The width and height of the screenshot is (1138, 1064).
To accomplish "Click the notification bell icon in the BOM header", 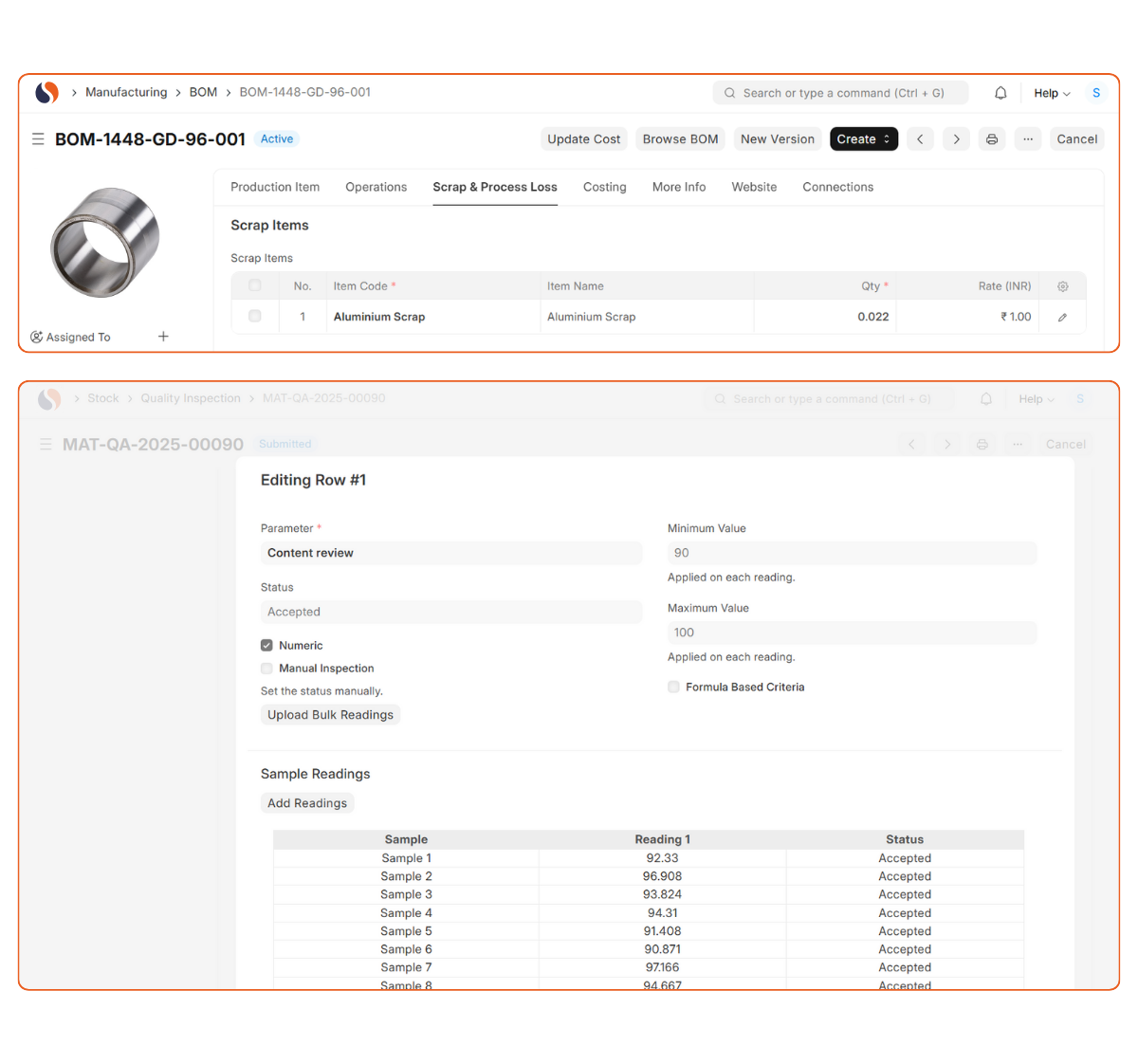I will point(1000,93).
